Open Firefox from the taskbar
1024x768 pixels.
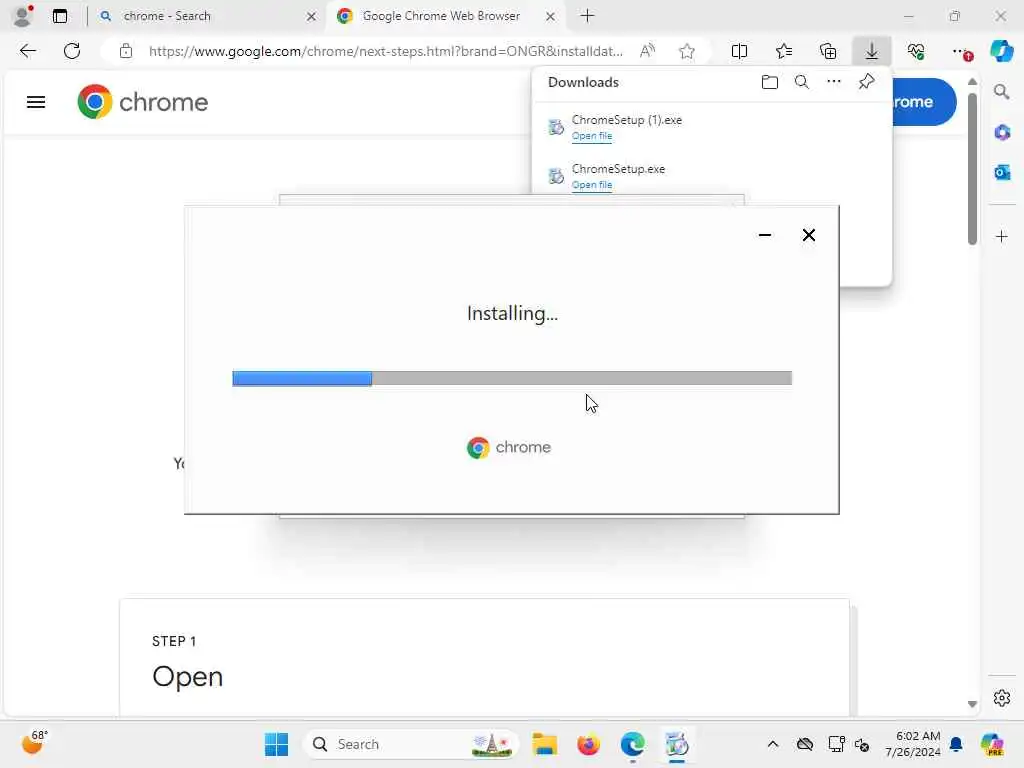tap(588, 744)
